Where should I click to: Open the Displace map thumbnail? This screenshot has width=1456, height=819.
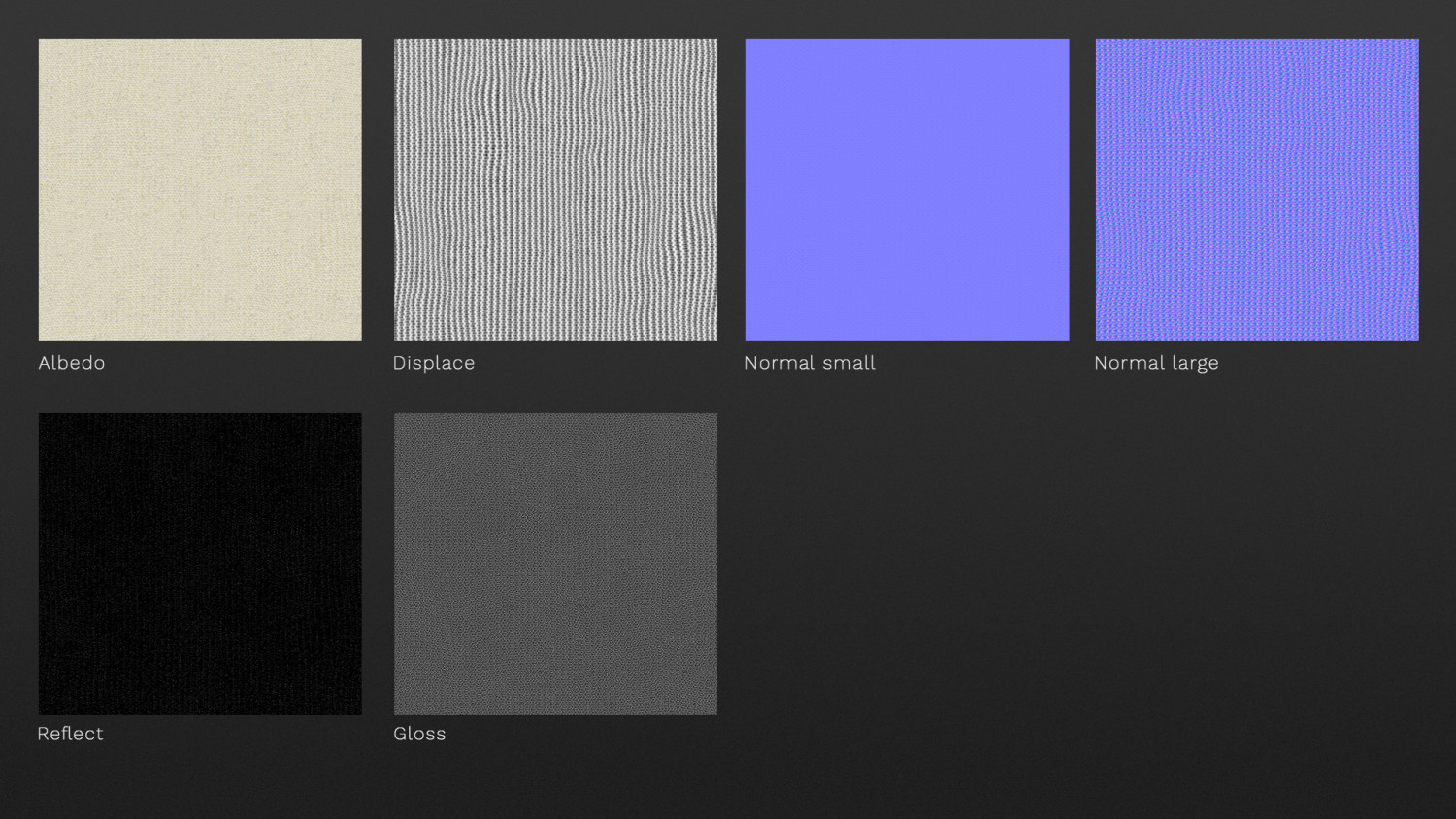[x=555, y=189]
